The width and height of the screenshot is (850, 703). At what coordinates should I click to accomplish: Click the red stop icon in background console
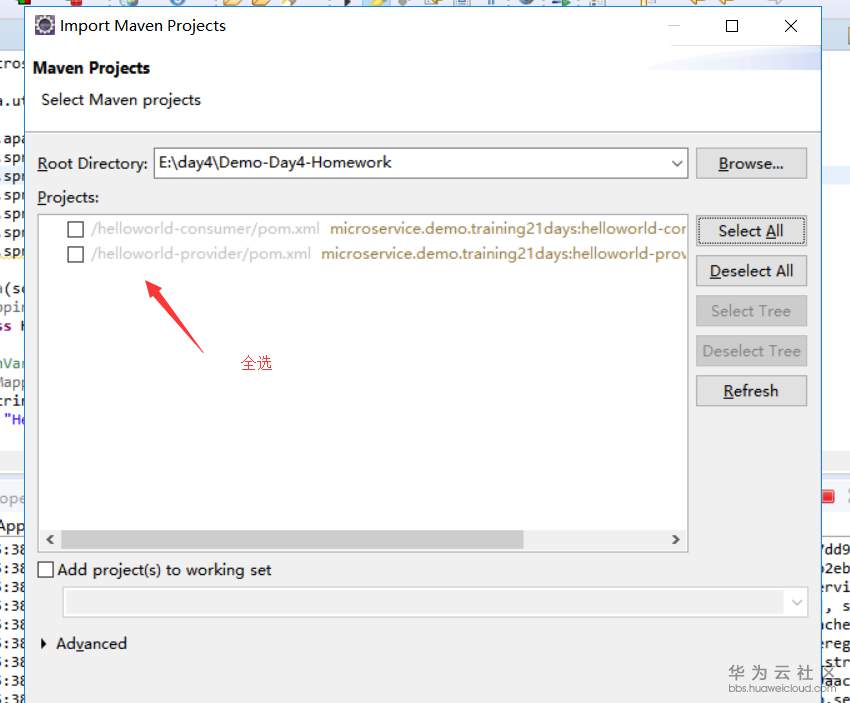click(x=828, y=496)
